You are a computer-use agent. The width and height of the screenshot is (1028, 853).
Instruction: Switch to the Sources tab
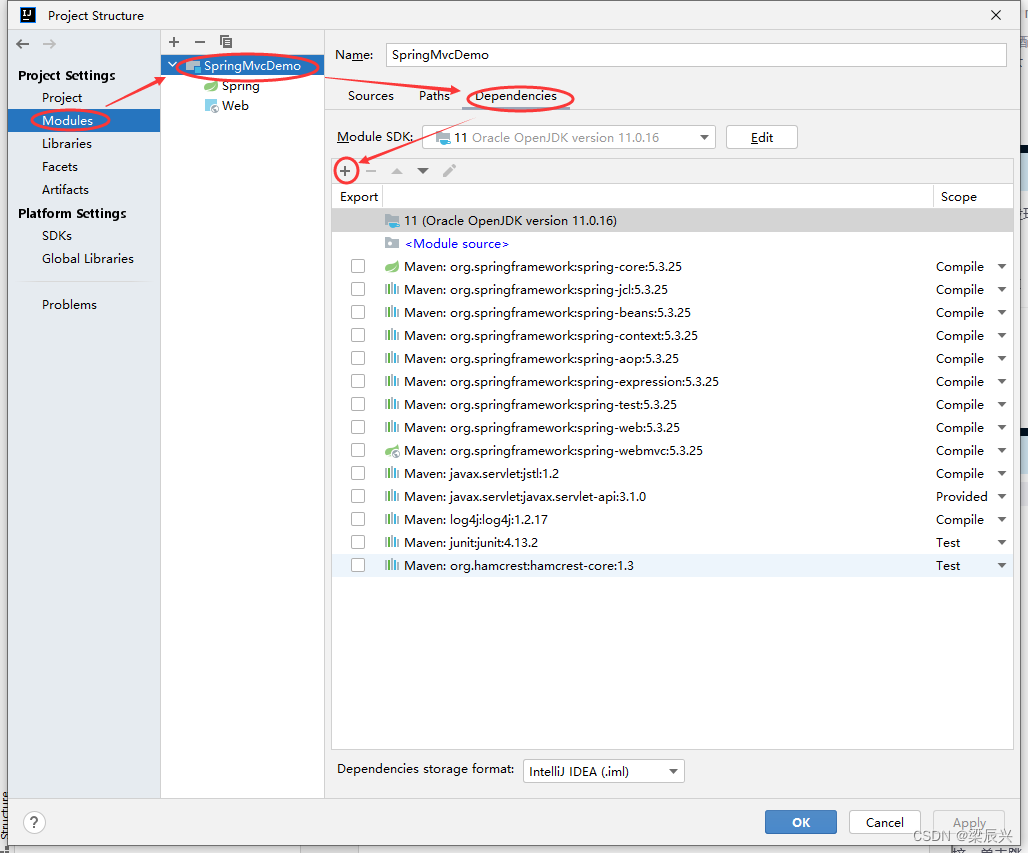point(370,96)
